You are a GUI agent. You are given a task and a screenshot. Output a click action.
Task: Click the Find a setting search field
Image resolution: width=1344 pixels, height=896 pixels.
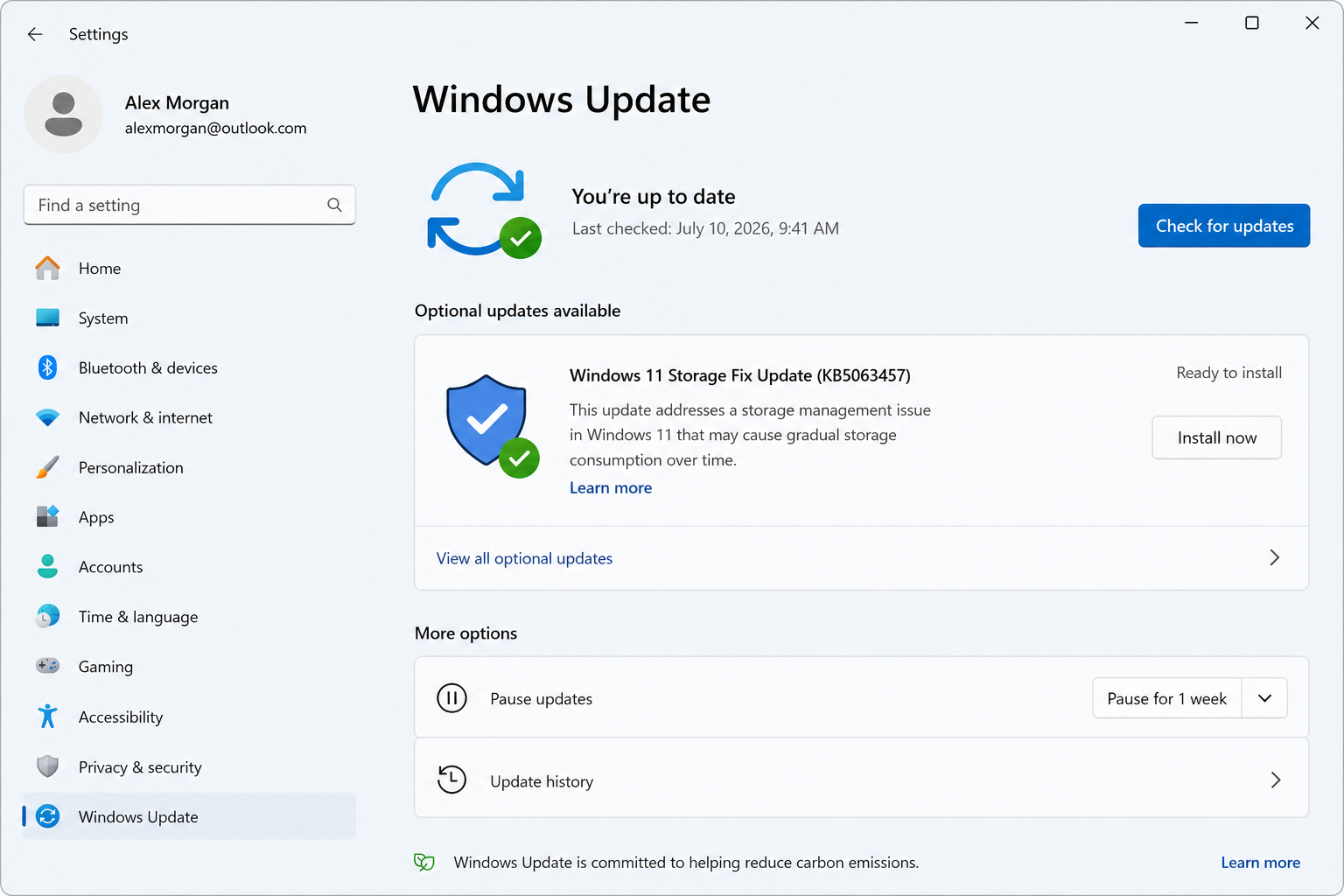pyautogui.click(x=189, y=205)
